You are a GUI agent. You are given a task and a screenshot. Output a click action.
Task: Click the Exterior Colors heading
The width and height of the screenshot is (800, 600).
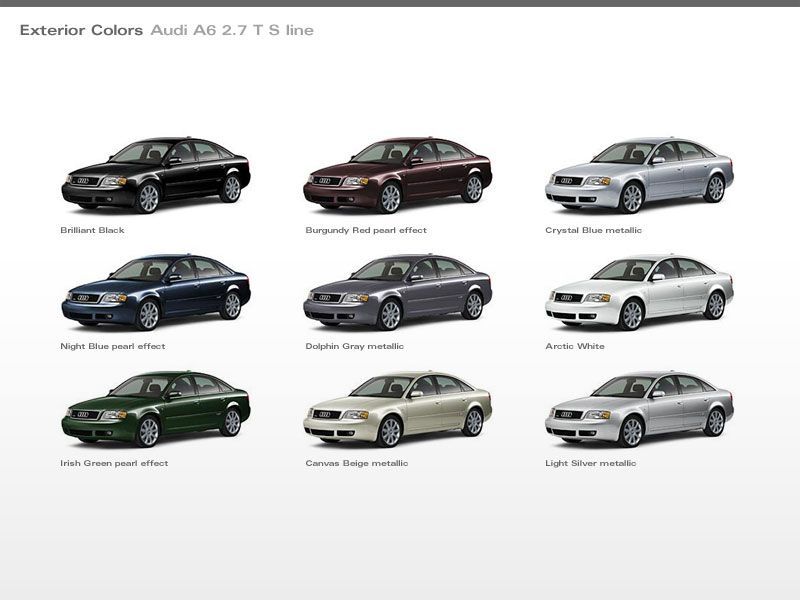81,31
